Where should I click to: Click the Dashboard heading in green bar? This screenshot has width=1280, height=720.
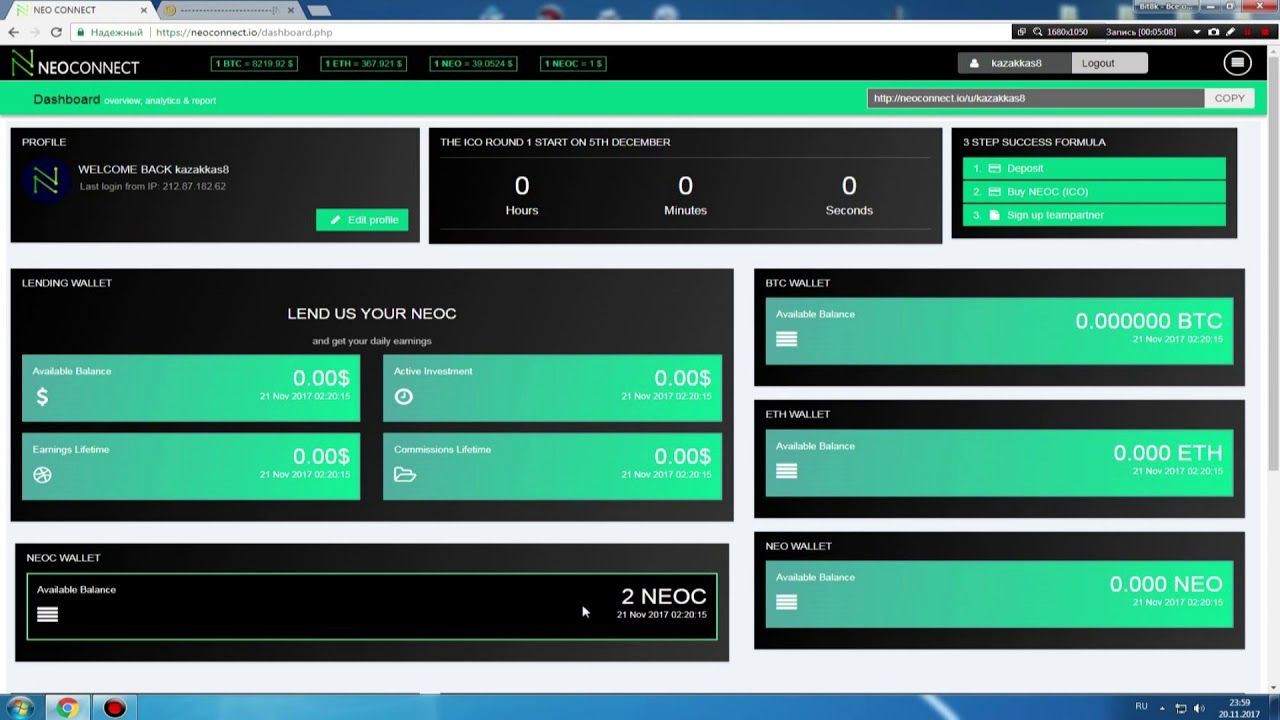tap(67, 99)
